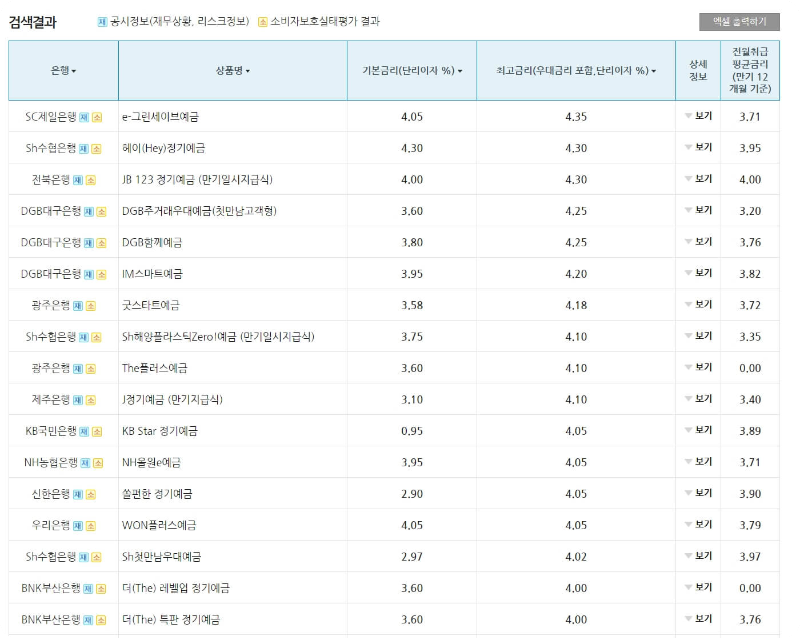The image size is (800, 638).
Task: Show 보기 details for NH올원e예금
Action: point(698,461)
